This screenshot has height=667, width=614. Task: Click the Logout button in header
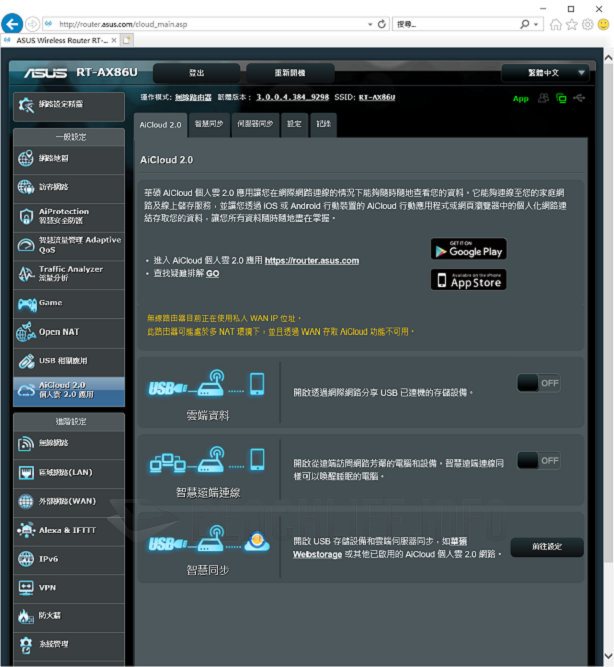[197, 73]
